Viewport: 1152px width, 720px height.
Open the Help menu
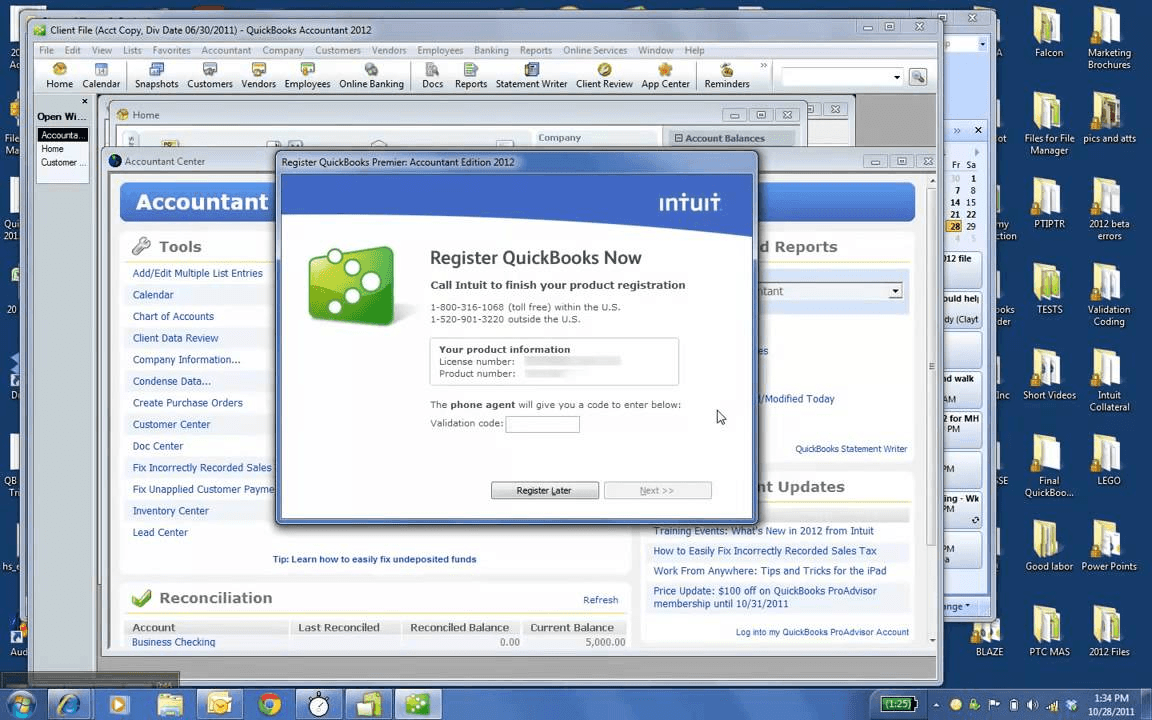[x=694, y=50]
